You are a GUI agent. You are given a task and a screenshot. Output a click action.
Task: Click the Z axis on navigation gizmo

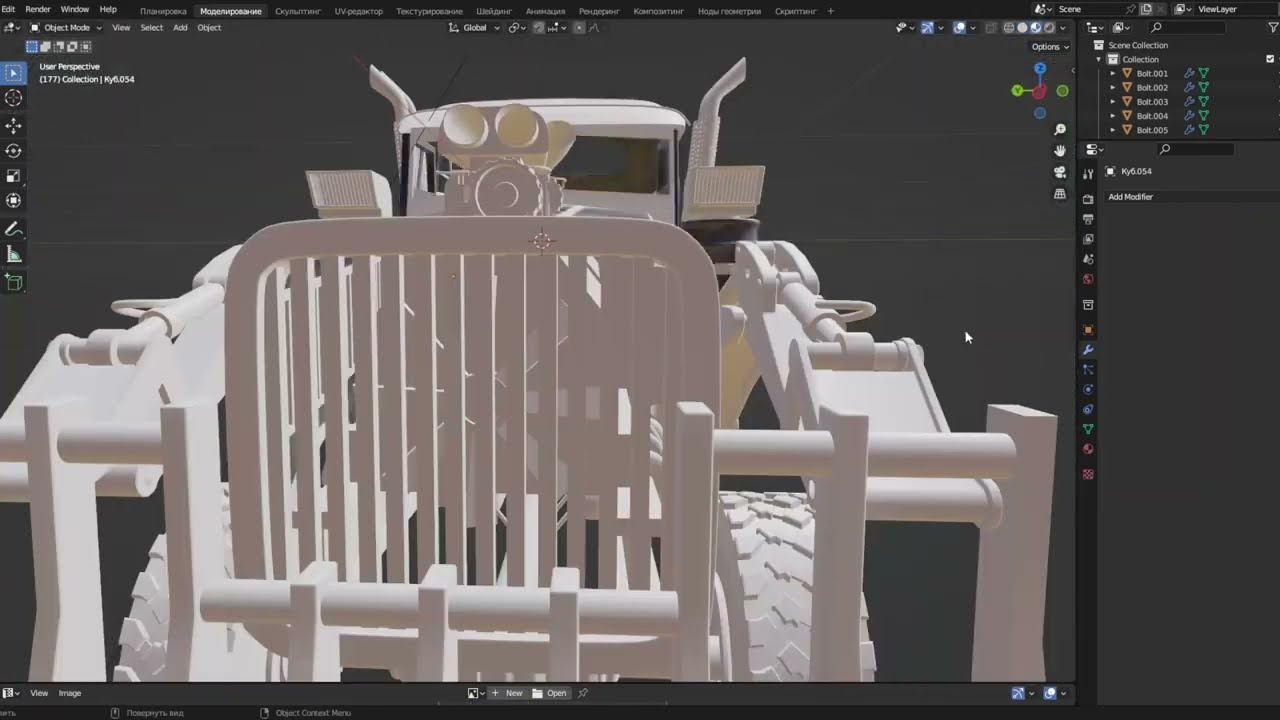(1040, 68)
